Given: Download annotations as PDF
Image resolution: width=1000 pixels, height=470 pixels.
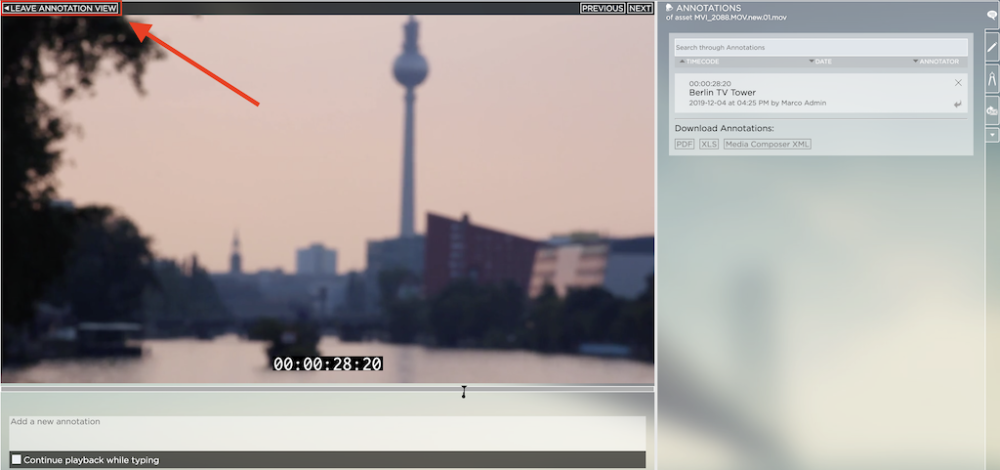Looking at the screenshot, I should coord(684,144).
